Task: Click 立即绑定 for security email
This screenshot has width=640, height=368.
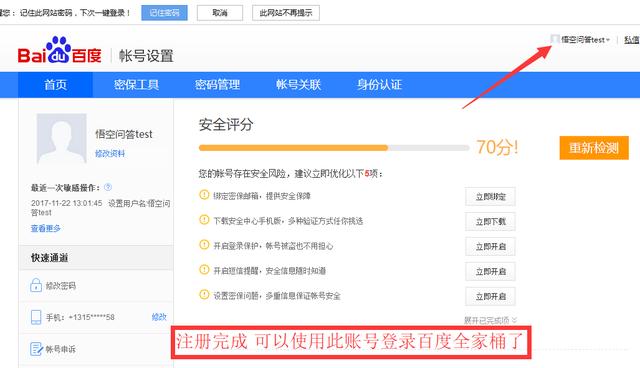Action: click(490, 197)
